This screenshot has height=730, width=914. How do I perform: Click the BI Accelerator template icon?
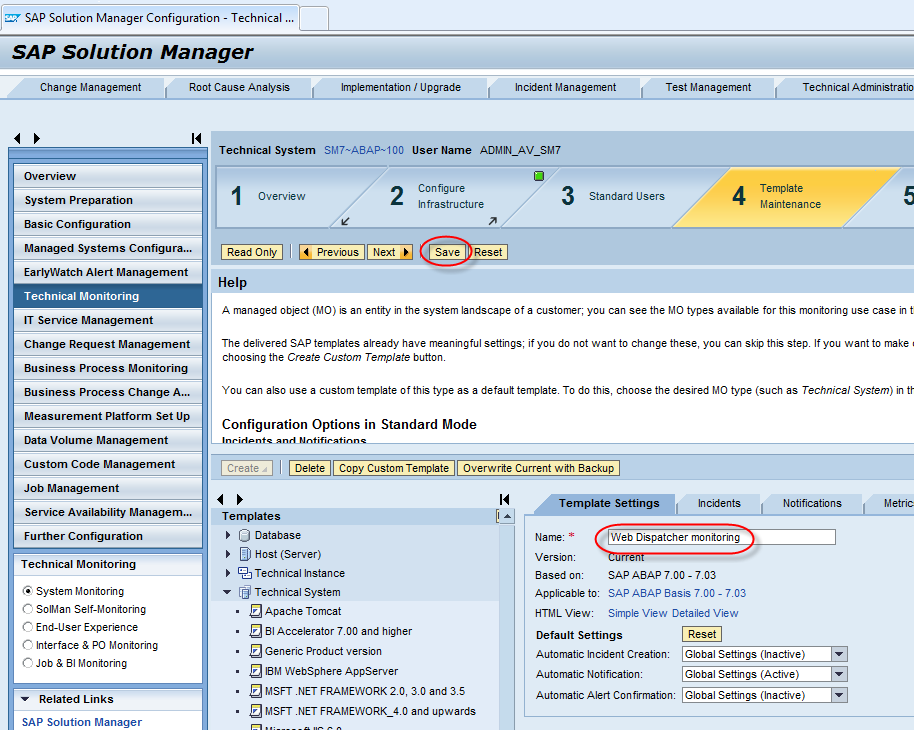click(255, 631)
